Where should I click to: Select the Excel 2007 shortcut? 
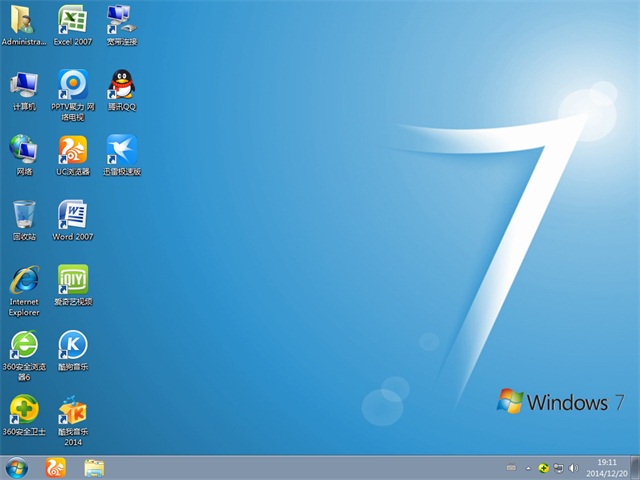click(73, 24)
